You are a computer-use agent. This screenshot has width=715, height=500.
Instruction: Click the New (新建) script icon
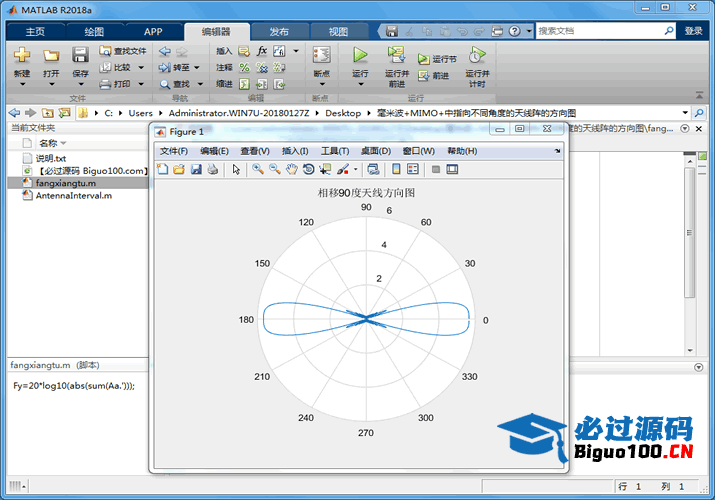coord(21,55)
